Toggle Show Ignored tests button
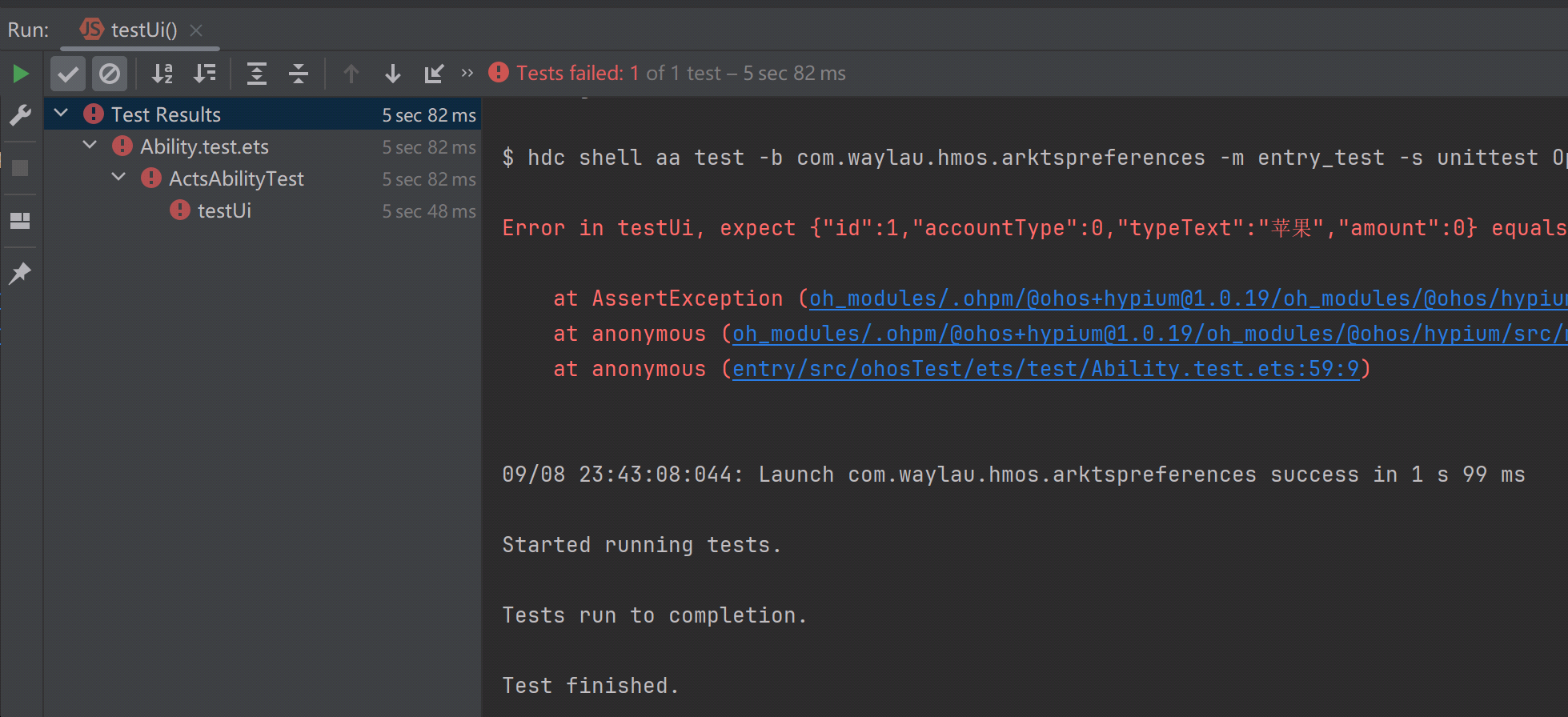This screenshot has width=1568, height=717. [x=110, y=74]
